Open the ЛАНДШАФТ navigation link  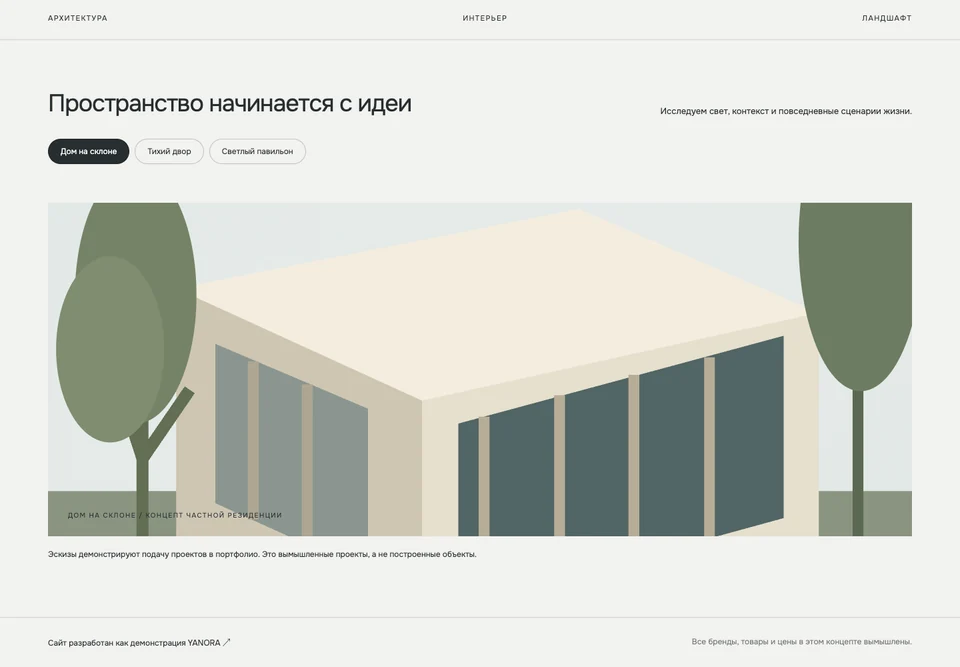887,18
